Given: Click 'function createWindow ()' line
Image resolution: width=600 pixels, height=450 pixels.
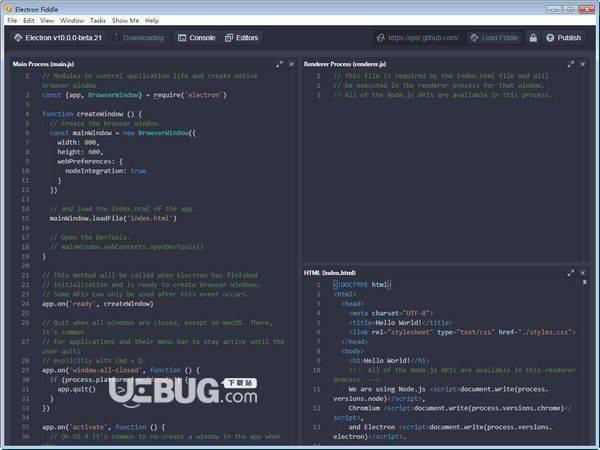Looking at the screenshot, I should [x=92, y=114].
